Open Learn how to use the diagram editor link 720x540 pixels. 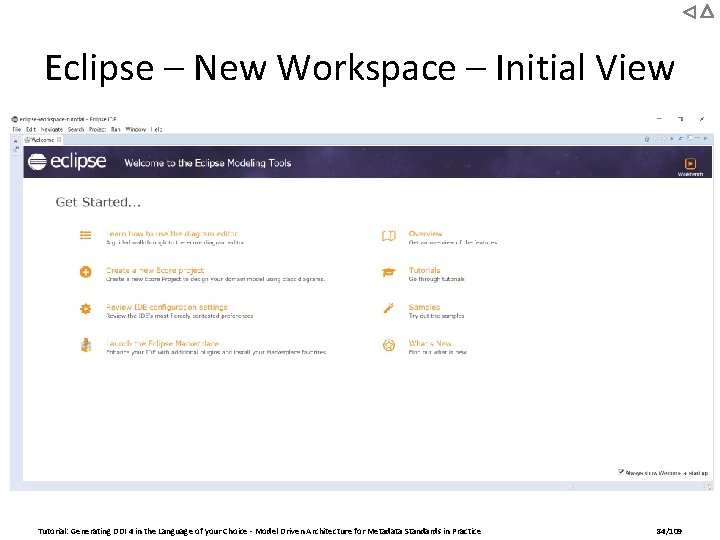(x=172, y=234)
